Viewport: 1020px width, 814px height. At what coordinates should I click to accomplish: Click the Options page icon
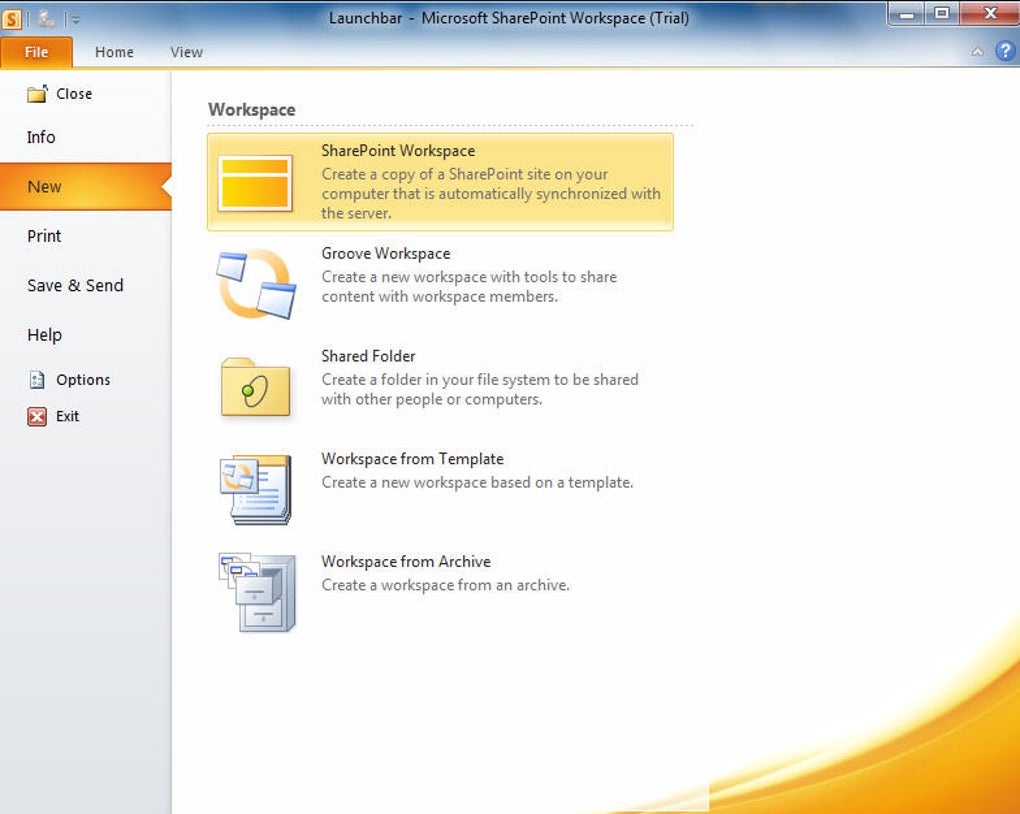37,379
